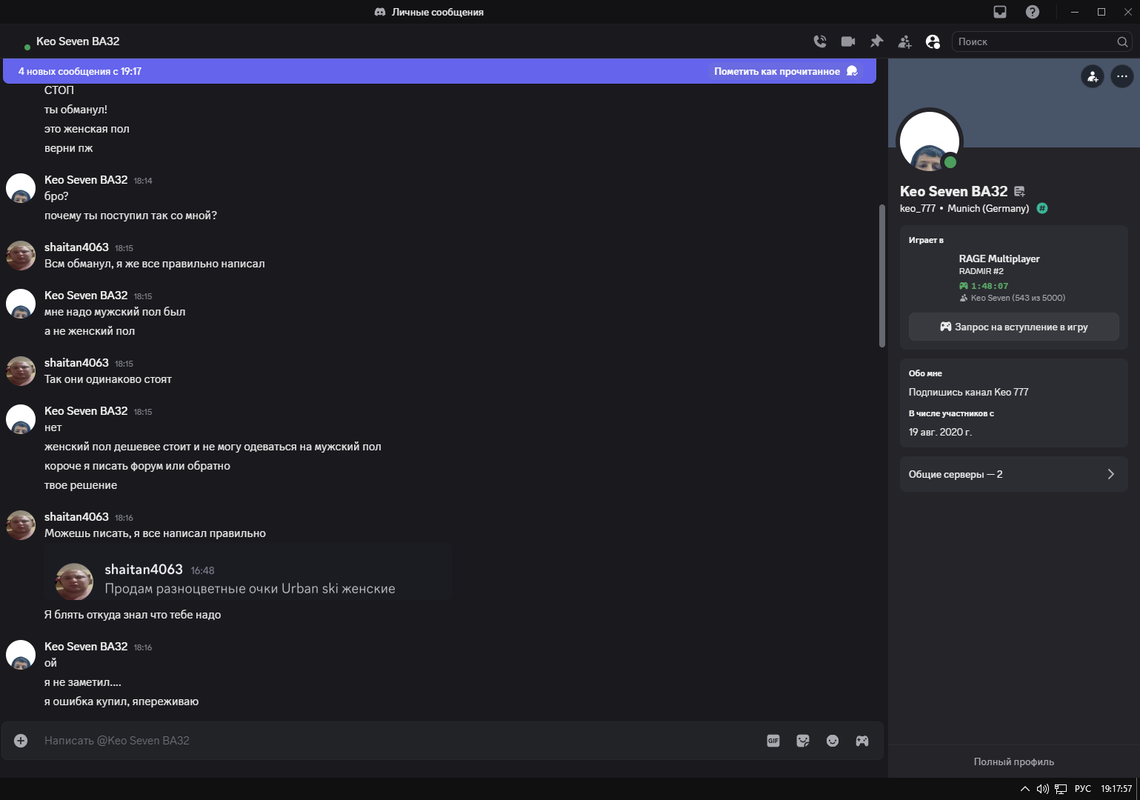Viewport: 1140px width, 800px height.
Task: Click the Keo Seven (543 из 5000) party text
Action: point(1018,297)
